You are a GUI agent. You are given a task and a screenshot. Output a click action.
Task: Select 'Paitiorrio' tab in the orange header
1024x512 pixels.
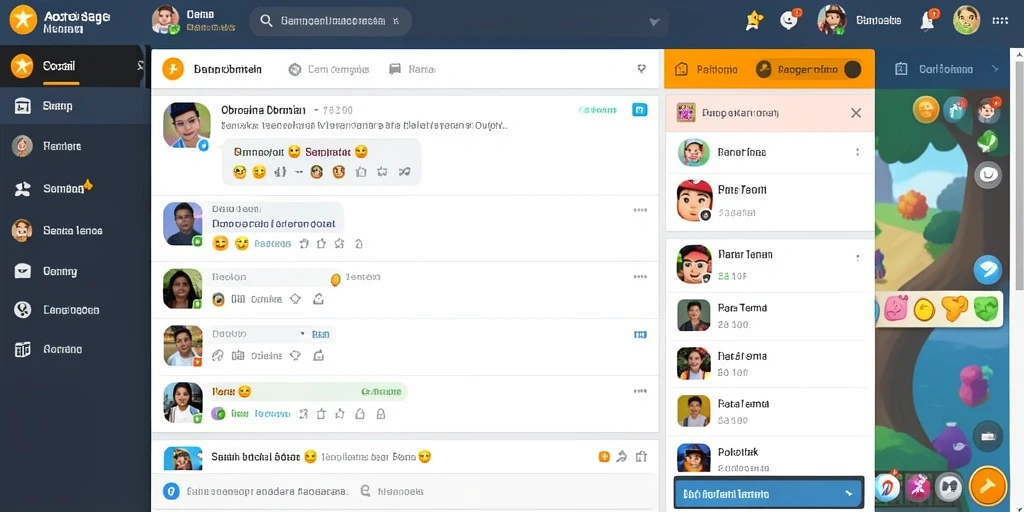click(x=708, y=69)
